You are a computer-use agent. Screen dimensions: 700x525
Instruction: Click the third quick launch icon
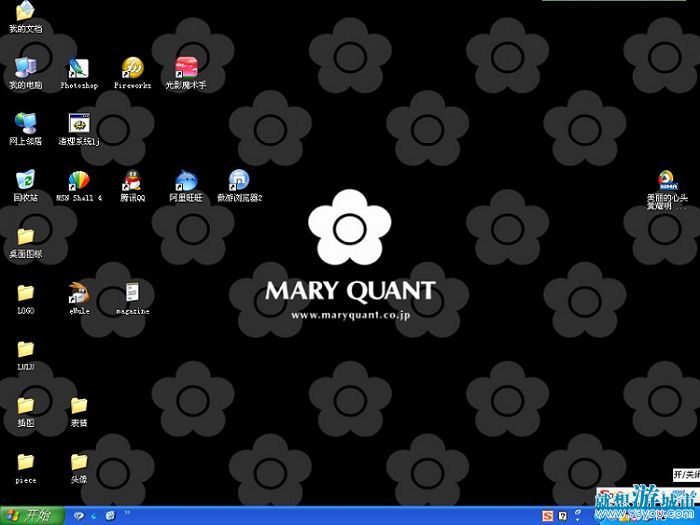coord(110,516)
